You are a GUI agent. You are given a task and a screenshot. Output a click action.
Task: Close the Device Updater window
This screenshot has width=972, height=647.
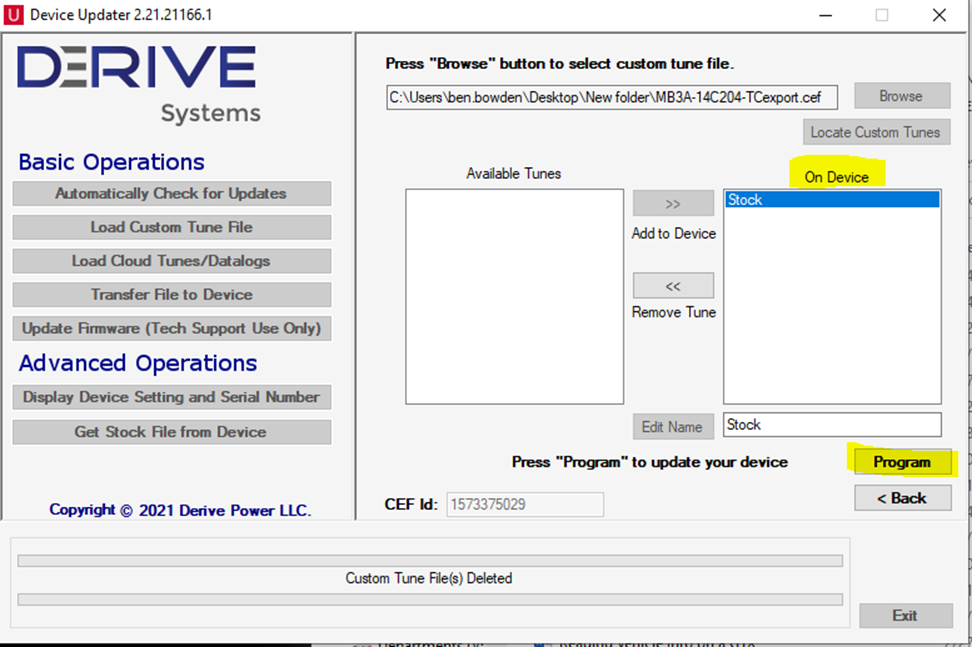pyautogui.click(x=939, y=15)
